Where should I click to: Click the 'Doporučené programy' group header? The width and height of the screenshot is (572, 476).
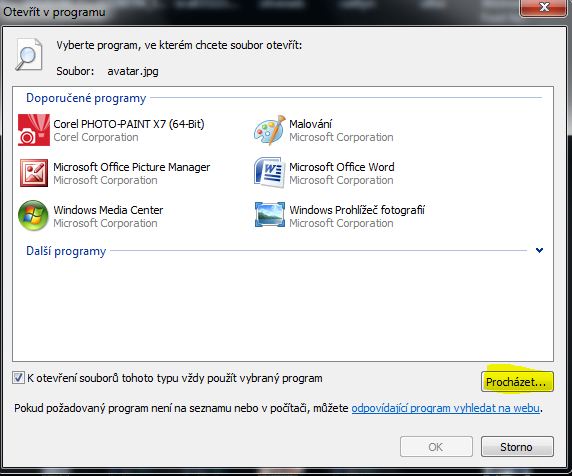[x=86, y=98]
